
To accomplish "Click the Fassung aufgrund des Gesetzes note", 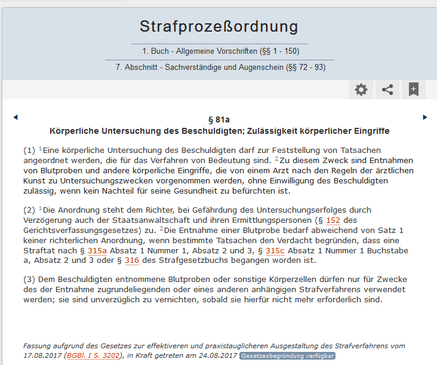I will 214,351.
